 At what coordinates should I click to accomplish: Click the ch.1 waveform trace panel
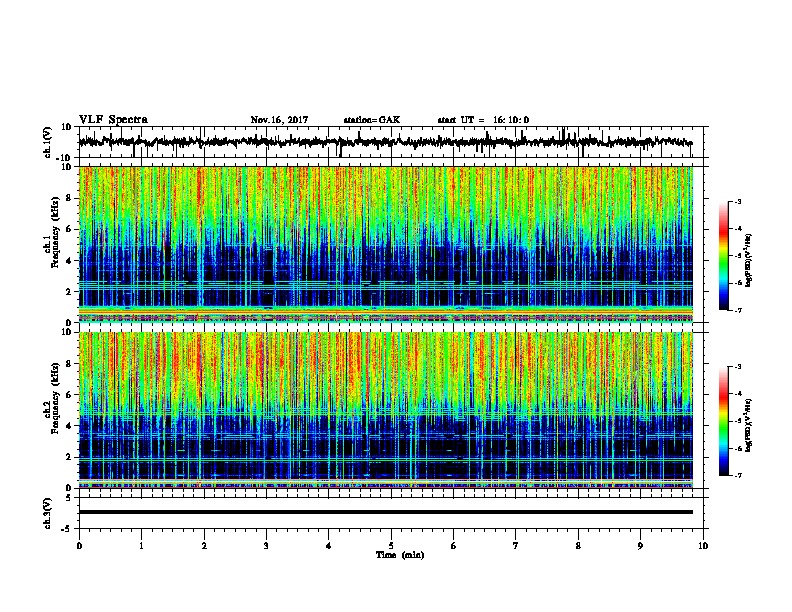[393, 142]
